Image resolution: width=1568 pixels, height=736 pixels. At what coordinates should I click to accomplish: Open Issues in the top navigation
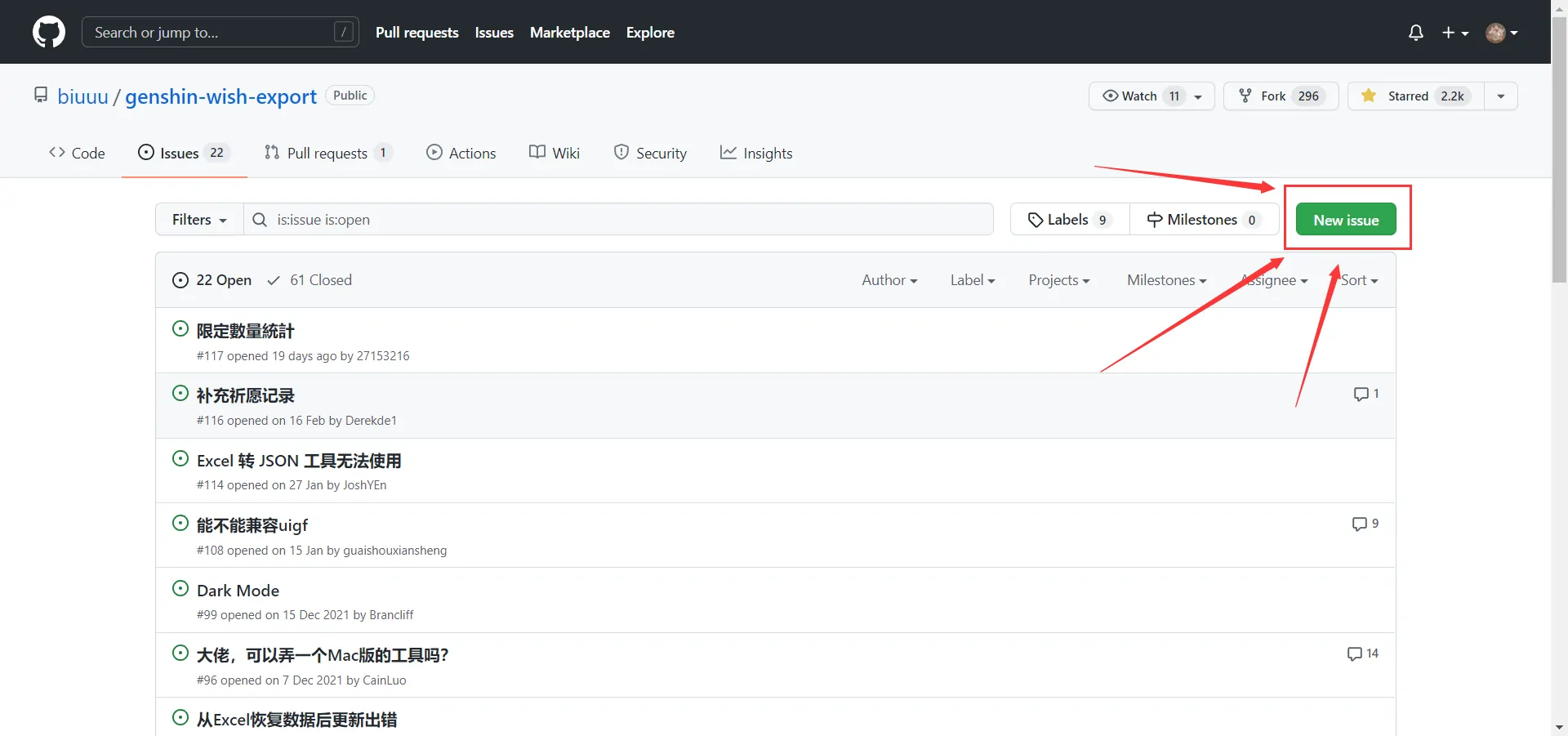(x=494, y=33)
